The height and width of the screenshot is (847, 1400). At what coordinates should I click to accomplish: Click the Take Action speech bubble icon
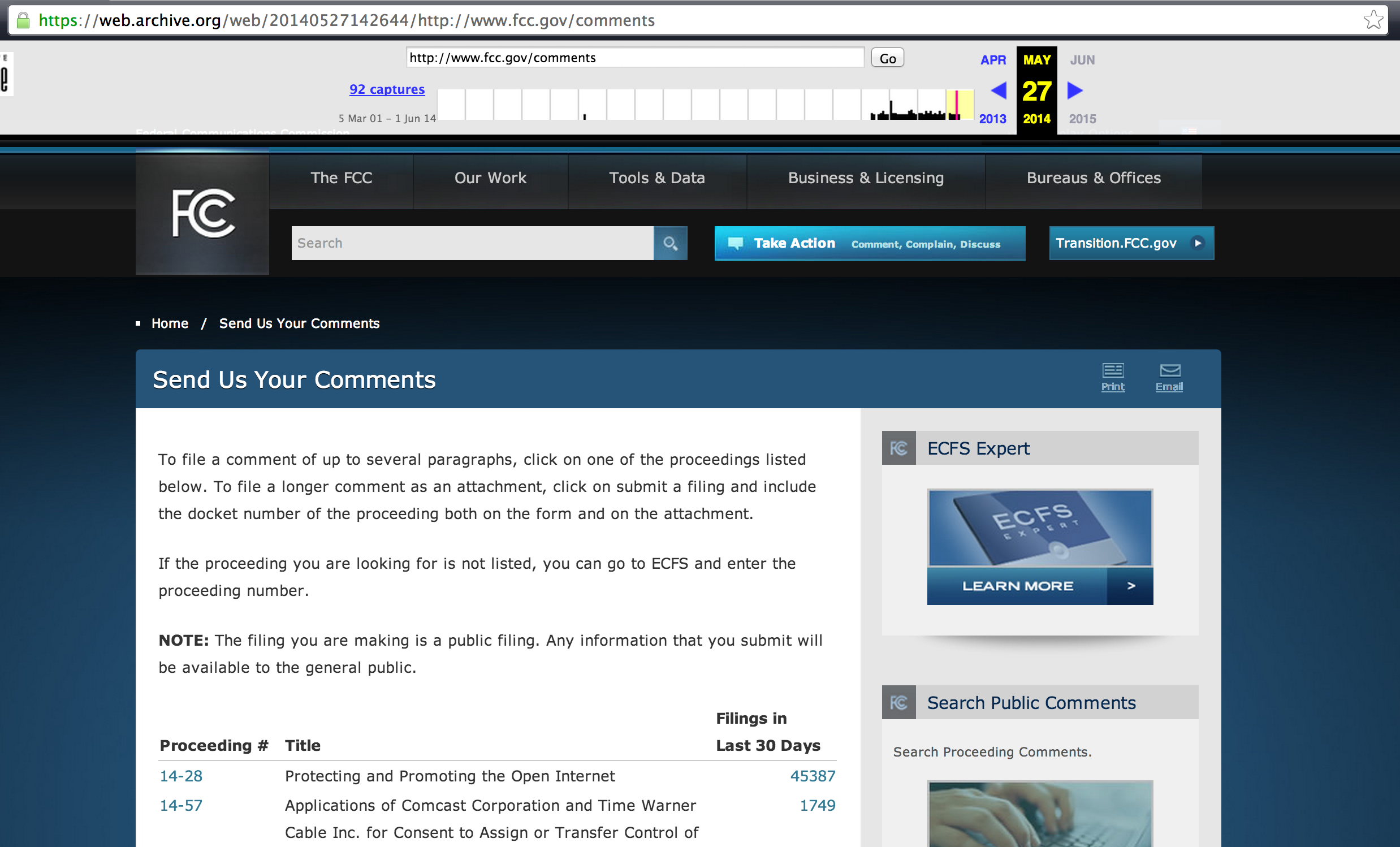click(736, 243)
